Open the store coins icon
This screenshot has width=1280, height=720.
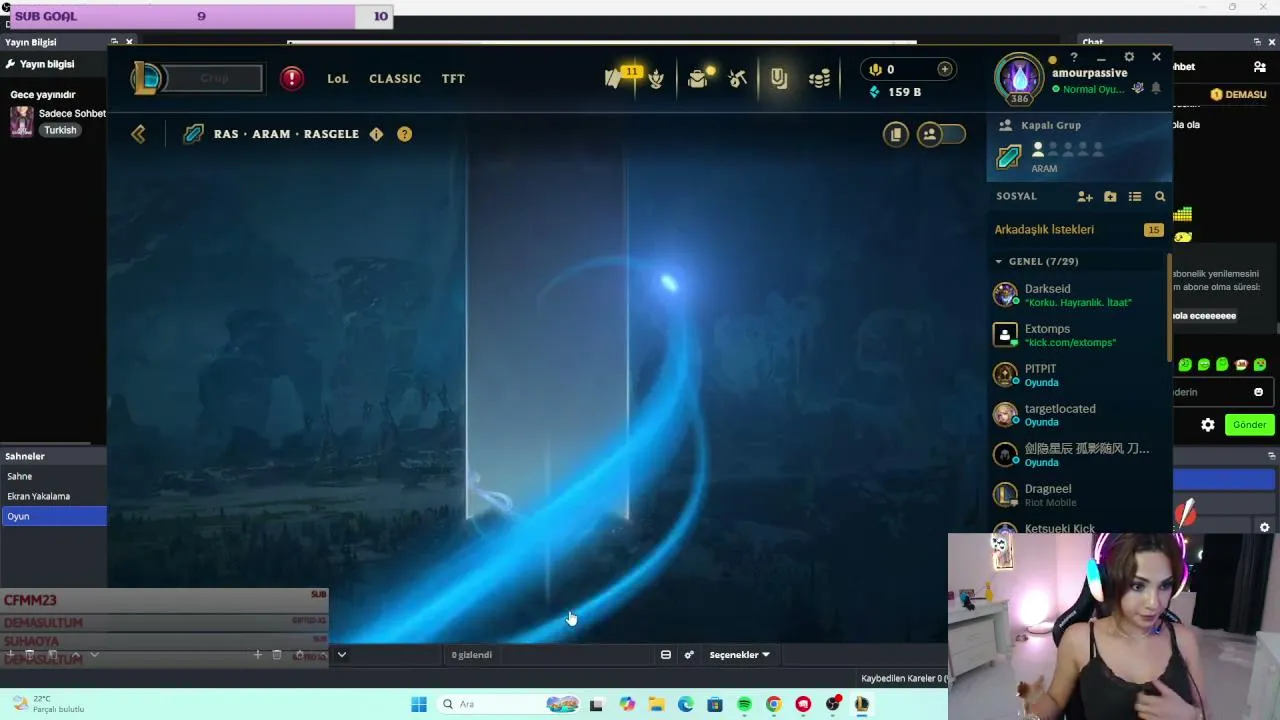click(x=820, y=78)
